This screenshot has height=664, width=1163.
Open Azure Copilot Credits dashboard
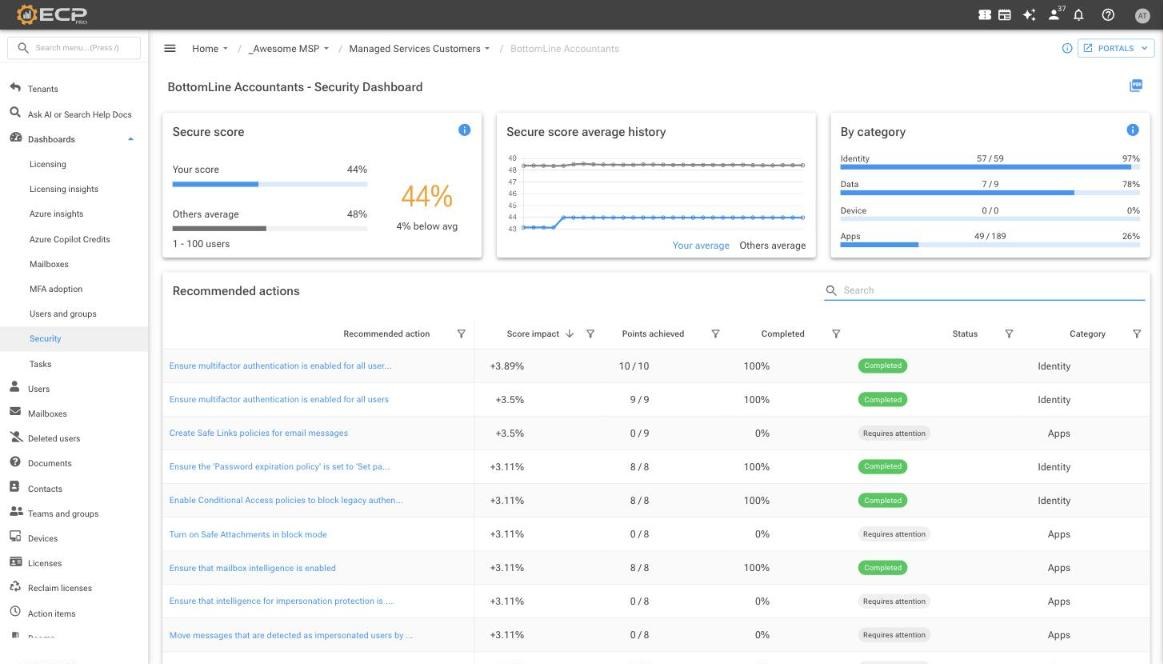[70, 239]
